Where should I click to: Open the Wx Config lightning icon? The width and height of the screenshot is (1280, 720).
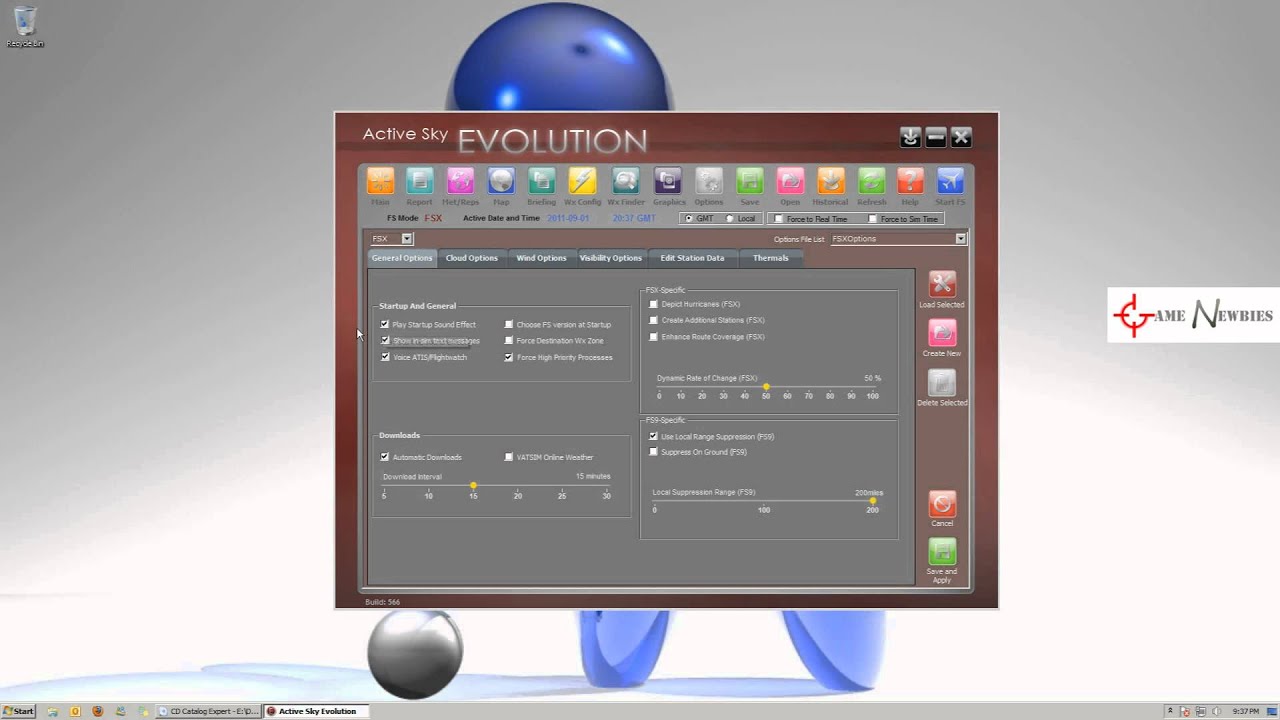582,181
